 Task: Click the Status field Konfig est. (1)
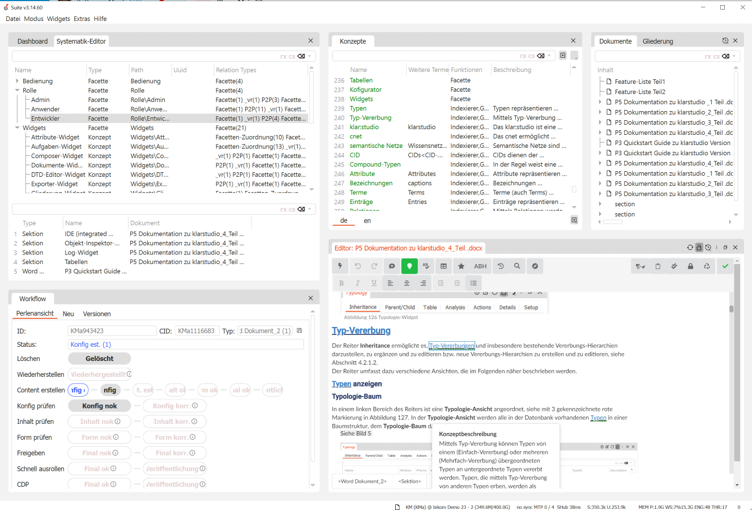tap(186, 344)
